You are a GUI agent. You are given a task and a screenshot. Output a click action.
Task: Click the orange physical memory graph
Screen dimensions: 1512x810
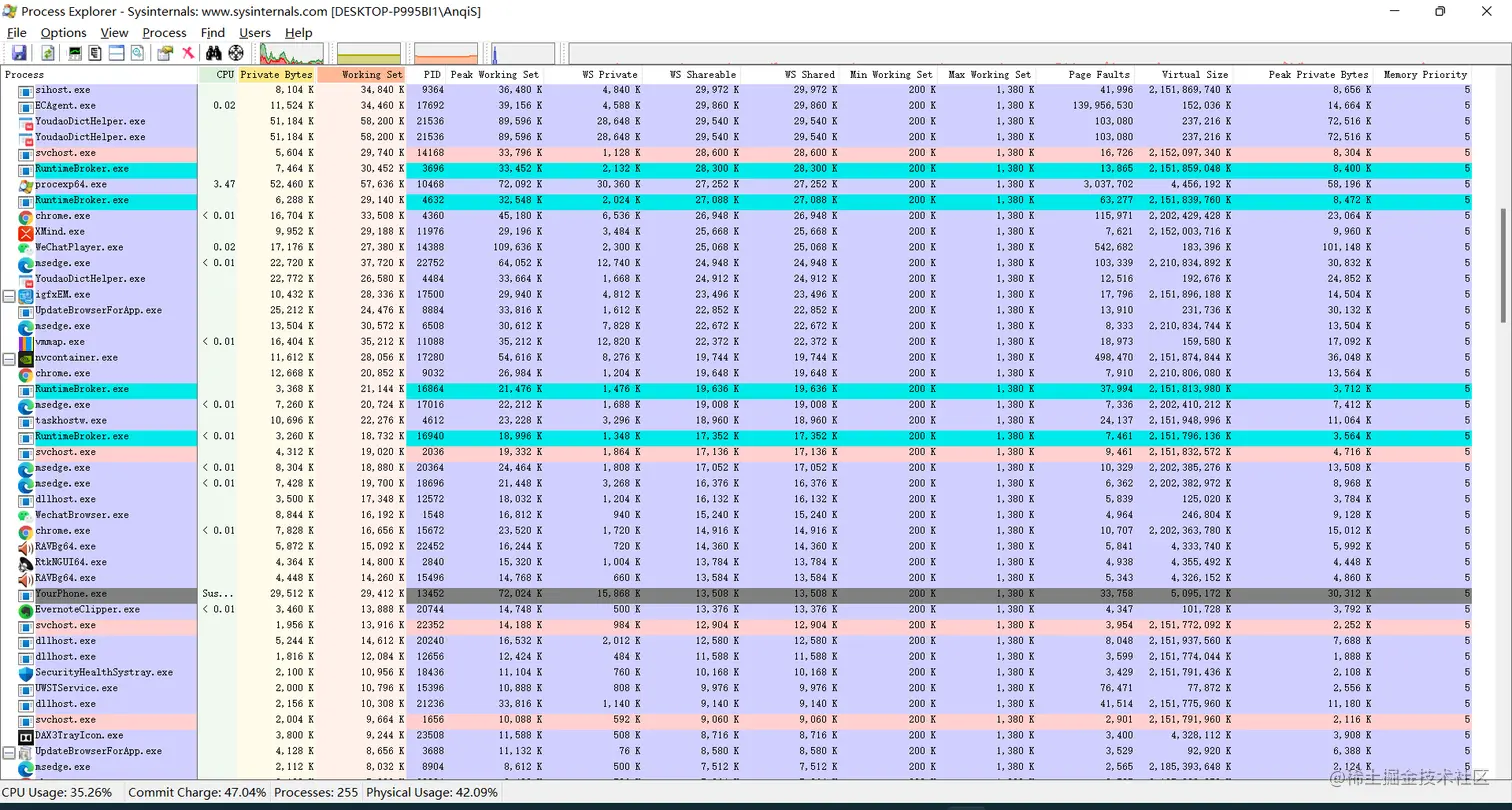coord(446,54)
